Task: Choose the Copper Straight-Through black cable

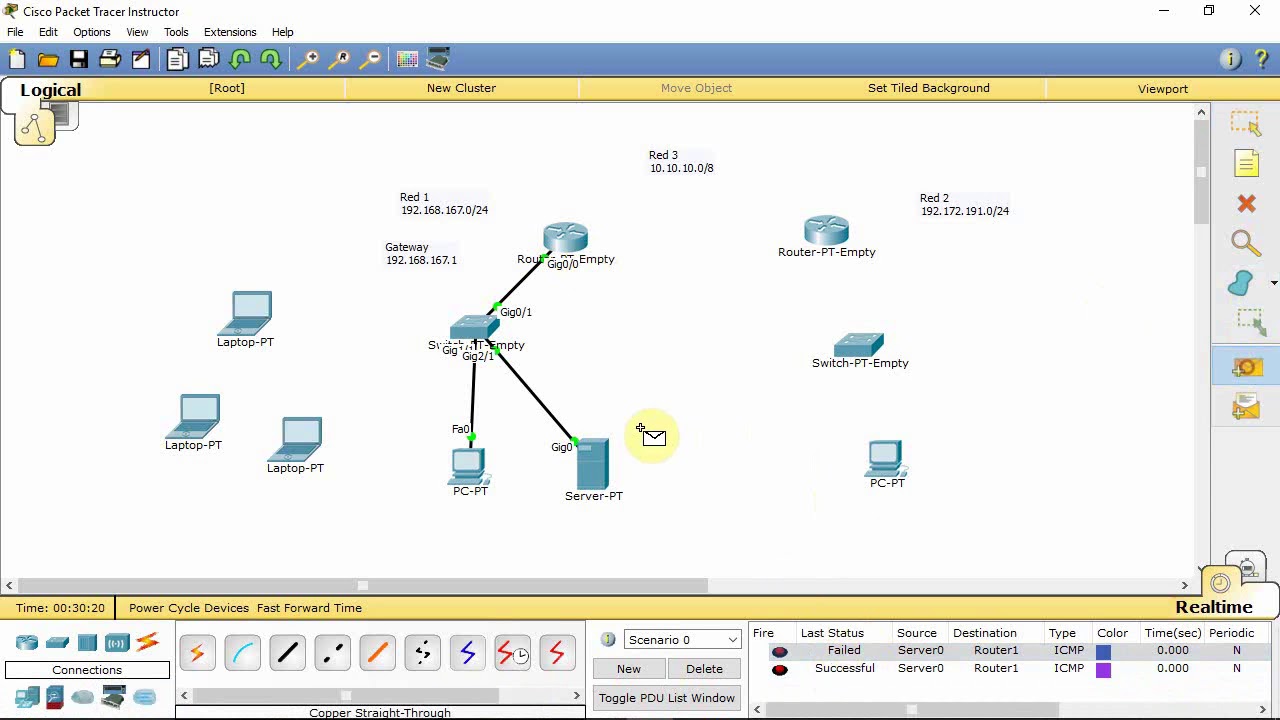Action: click(287, 654)
